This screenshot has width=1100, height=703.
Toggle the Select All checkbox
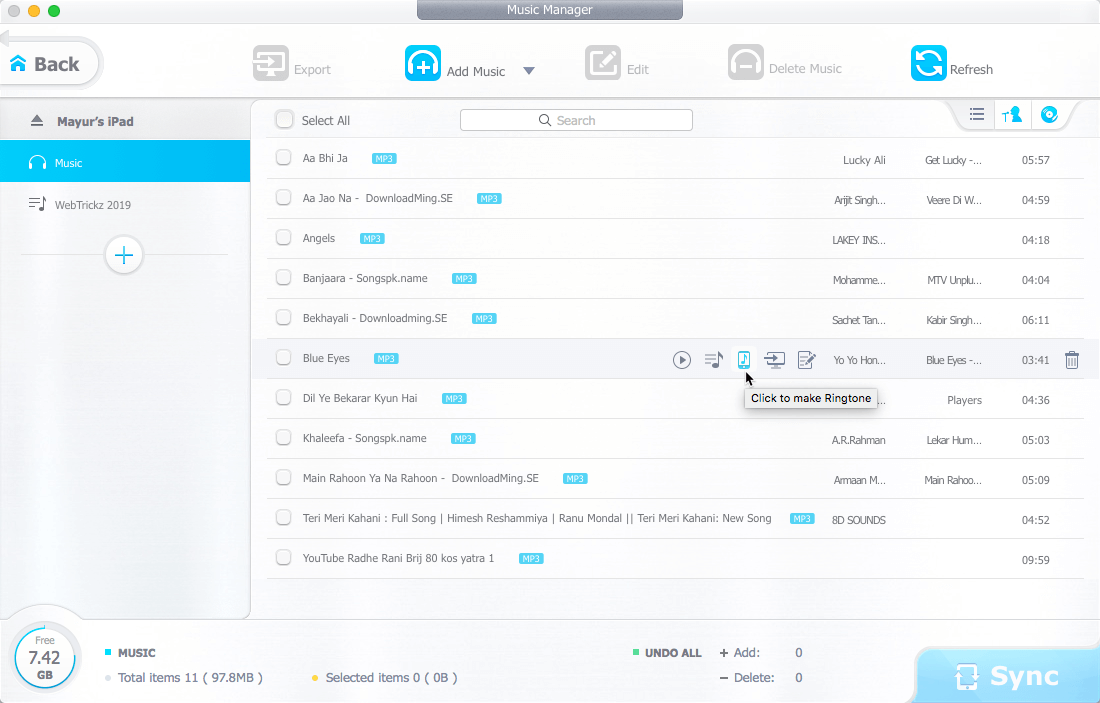(284, 120)
